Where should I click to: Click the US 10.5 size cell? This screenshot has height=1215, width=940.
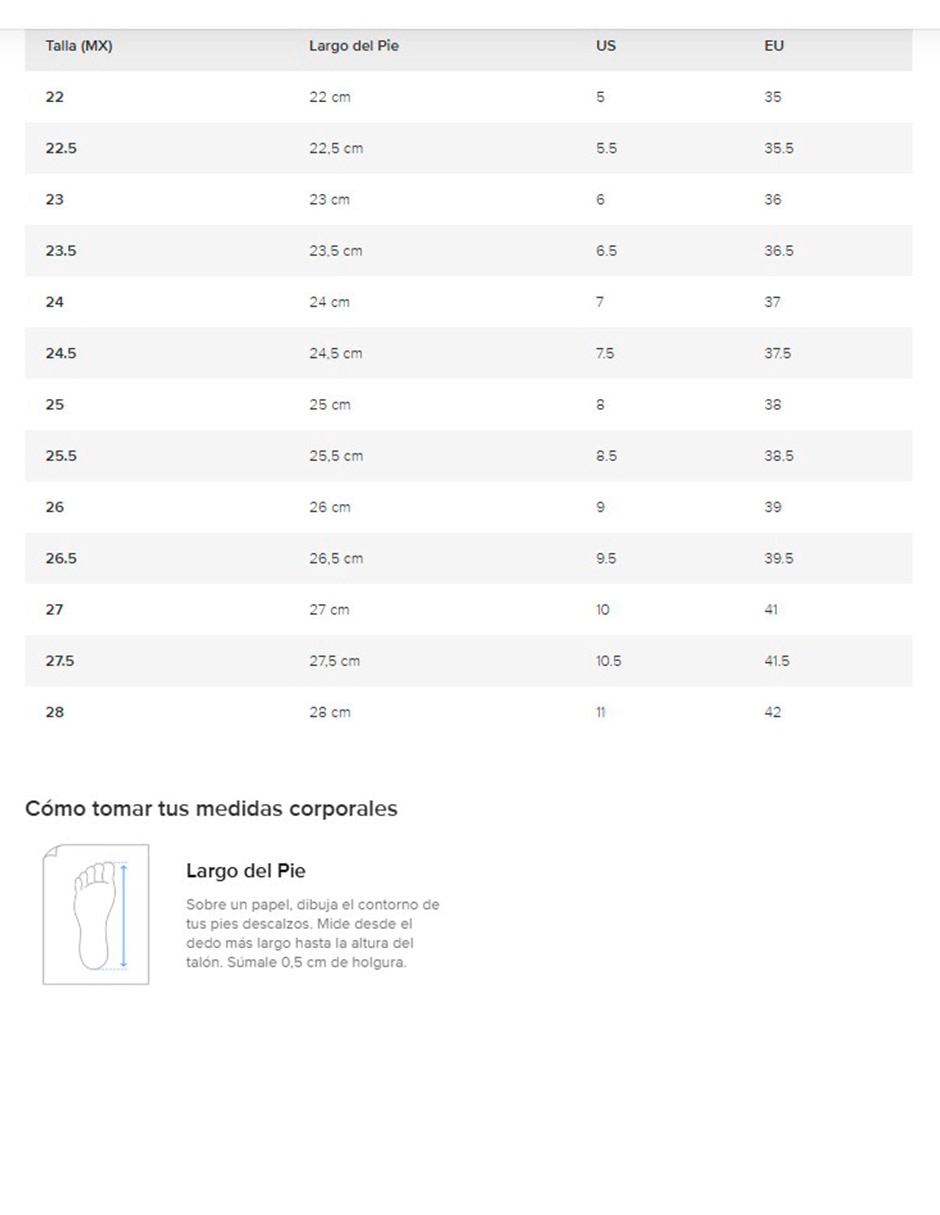click(x=609, y=661)
